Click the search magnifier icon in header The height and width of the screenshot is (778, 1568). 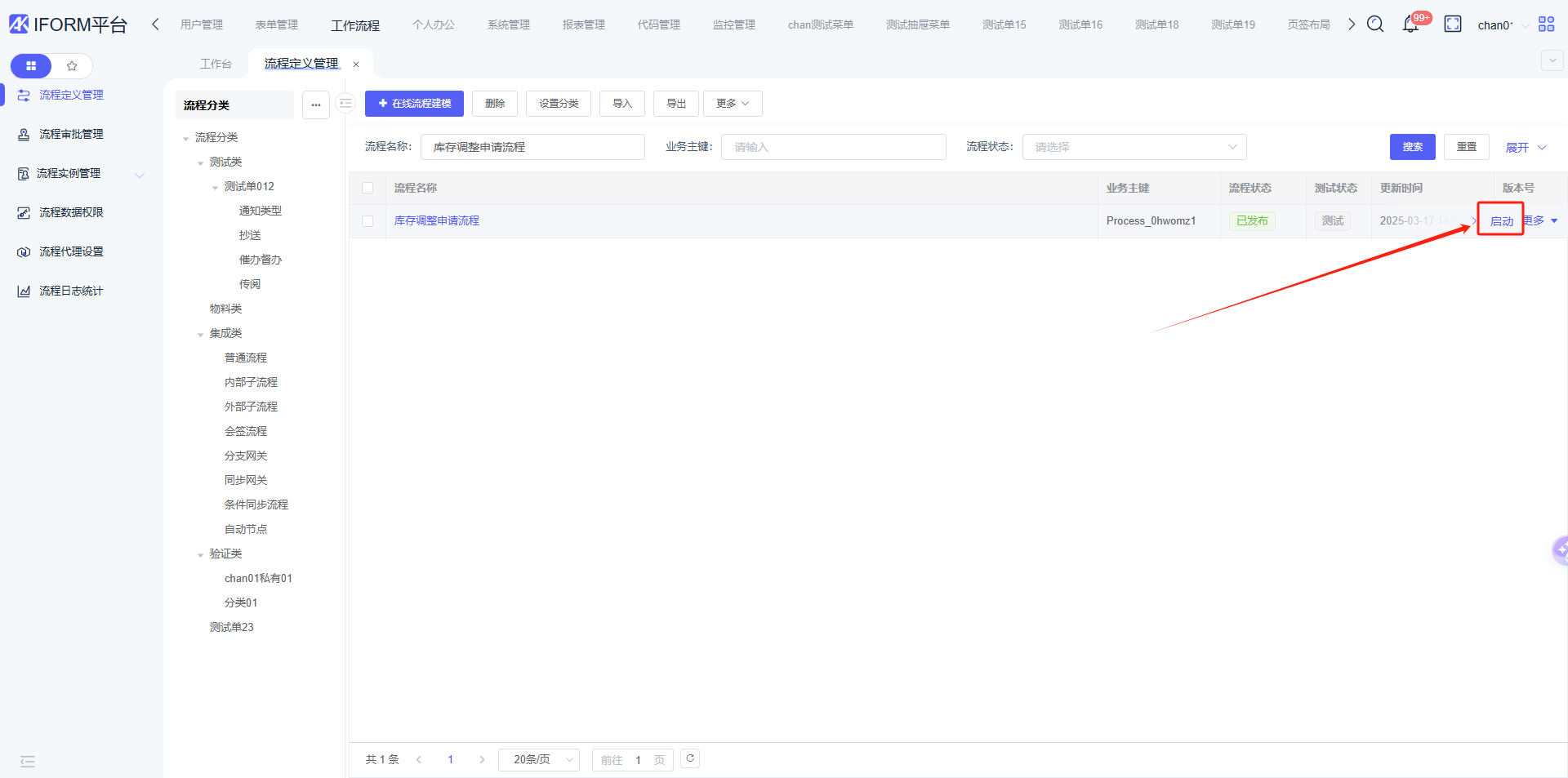[x=1375, y=24]
